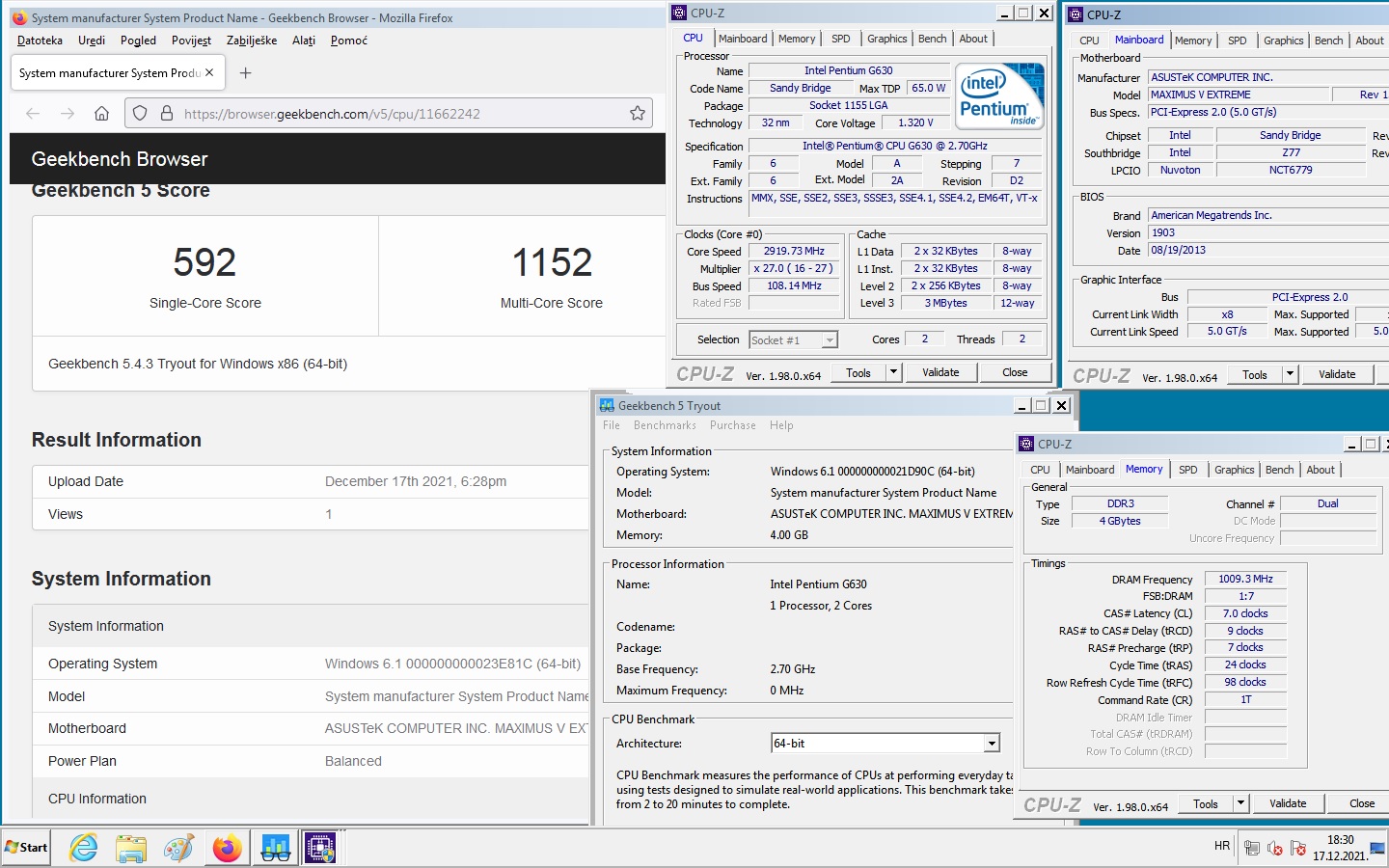The height and width of the screenshot is (868, 1389).
Task: Click the tracking protection shield icon
Action: (140, 114)
